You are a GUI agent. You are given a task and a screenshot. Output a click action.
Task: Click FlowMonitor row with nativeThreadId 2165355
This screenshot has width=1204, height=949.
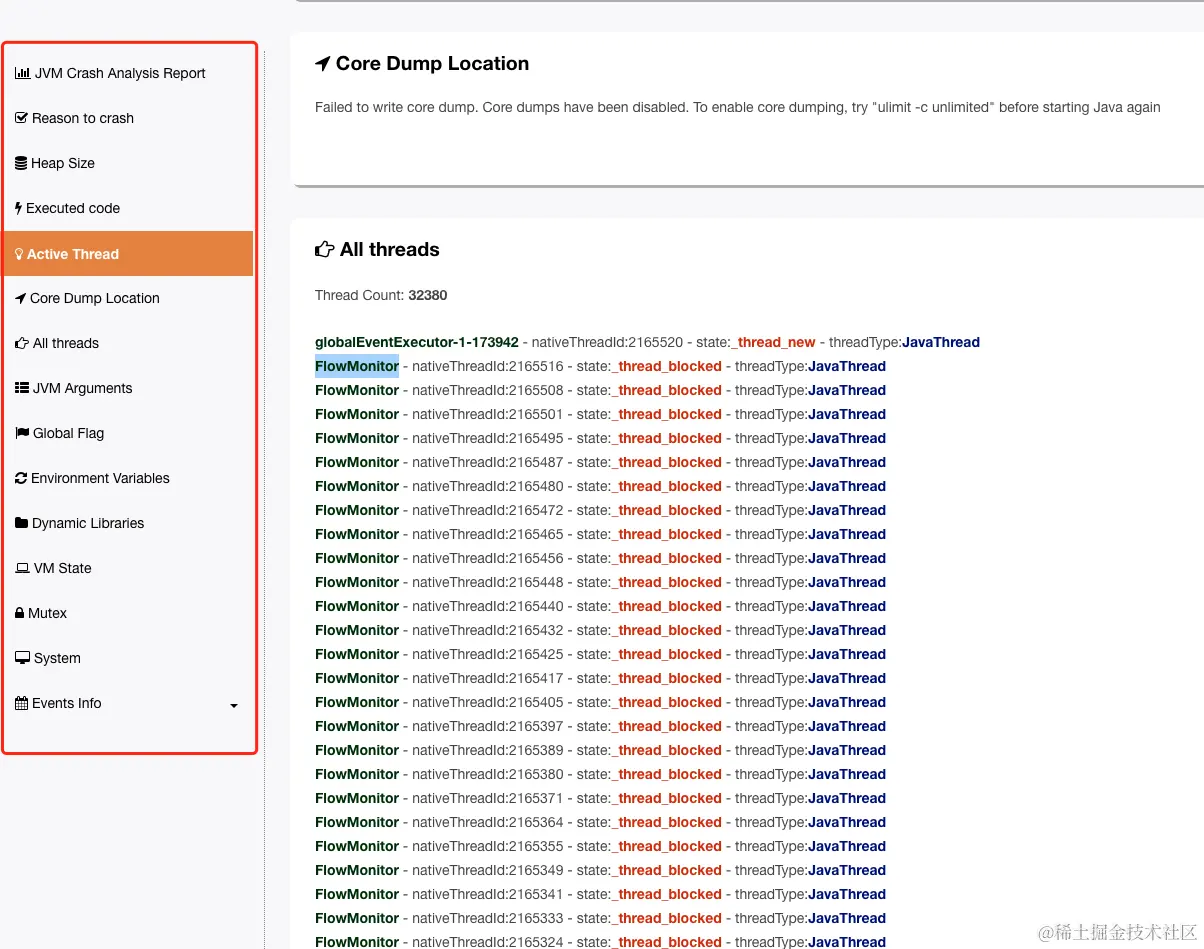pos(600,846)
